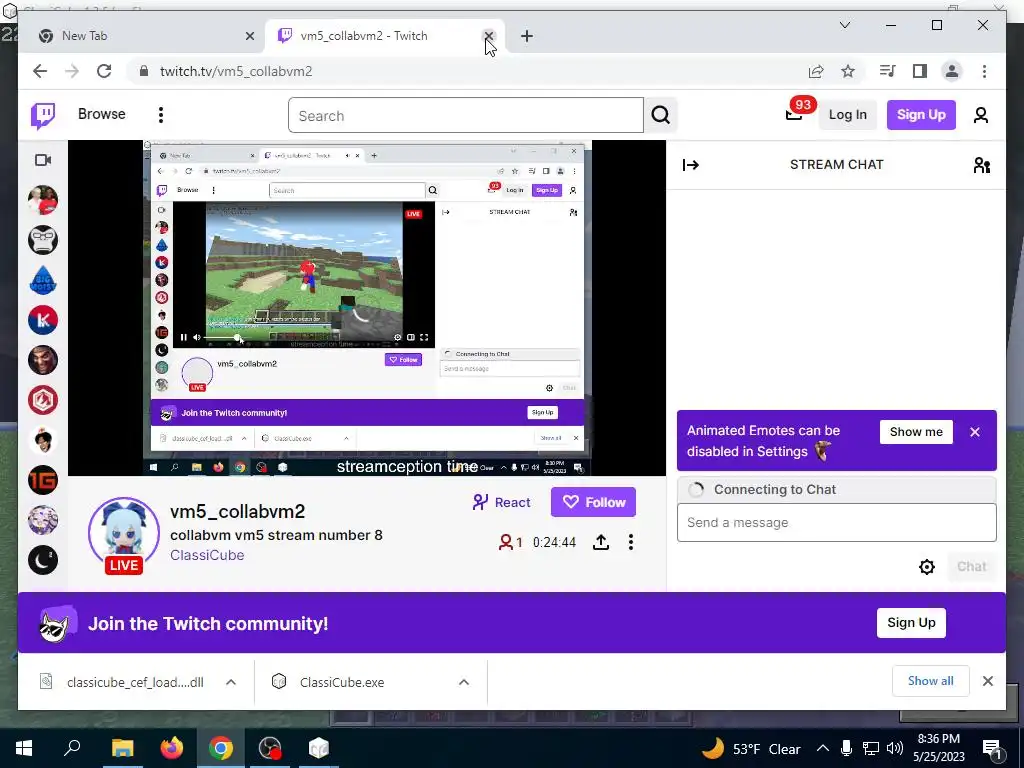Open a new browser tab
Viewport: 1024px width, 768px height.
tap(527, 36)
